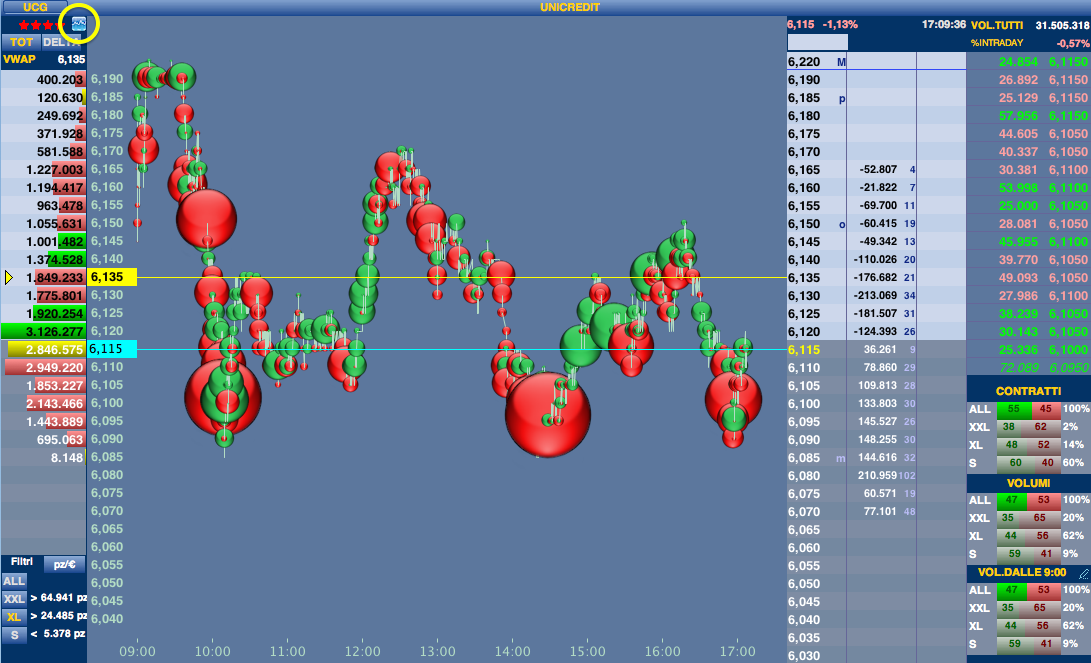Click the VOL.DALLE 9:00 S 59/41 bar
Screen dimensions: 1091x663
pos(1028,644)
